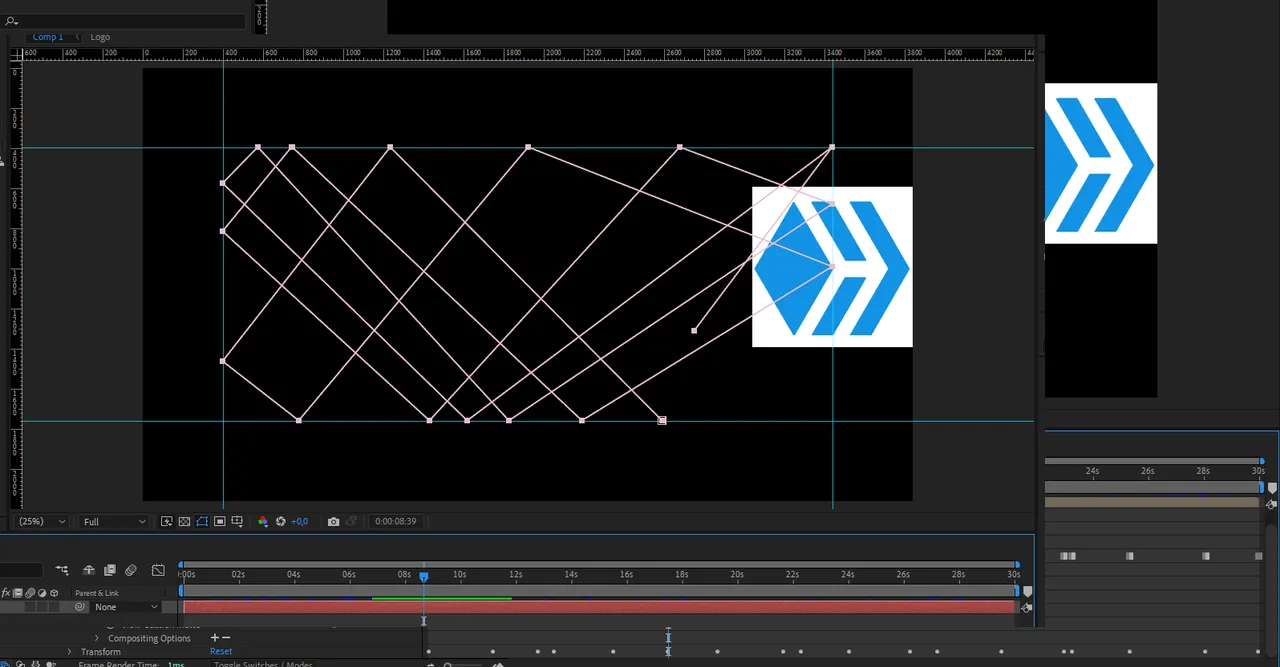
Task: Click the +0,0 exposure value
Action: 299,522
